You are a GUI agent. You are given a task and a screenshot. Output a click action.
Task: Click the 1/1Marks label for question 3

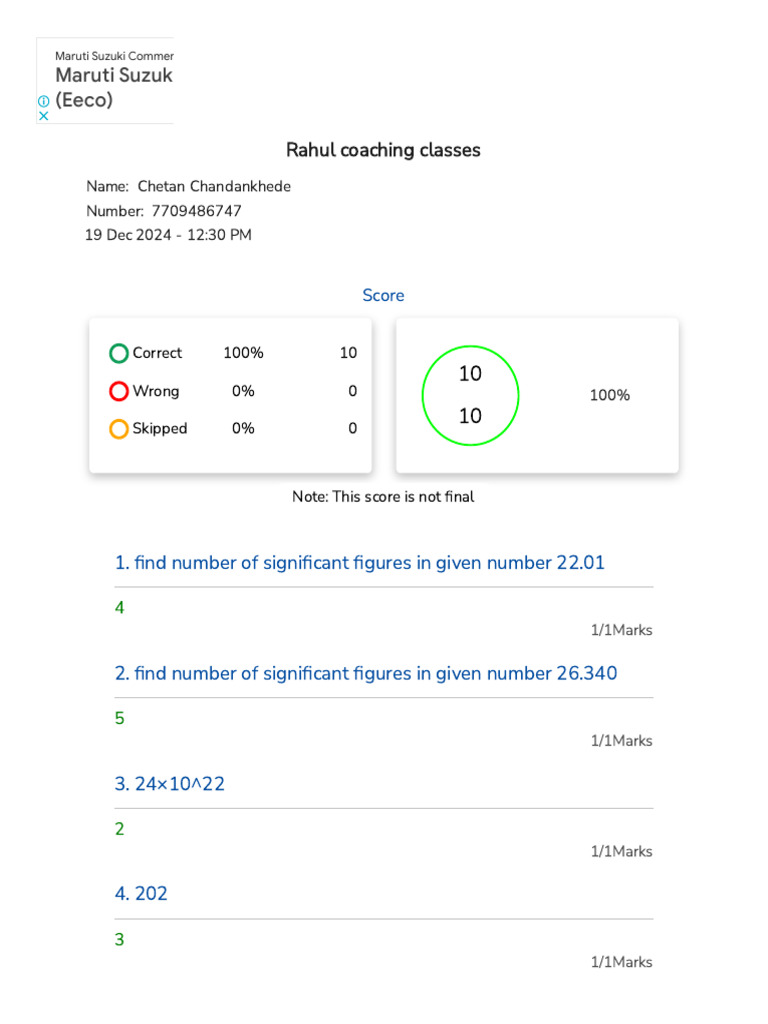point(621,852)
